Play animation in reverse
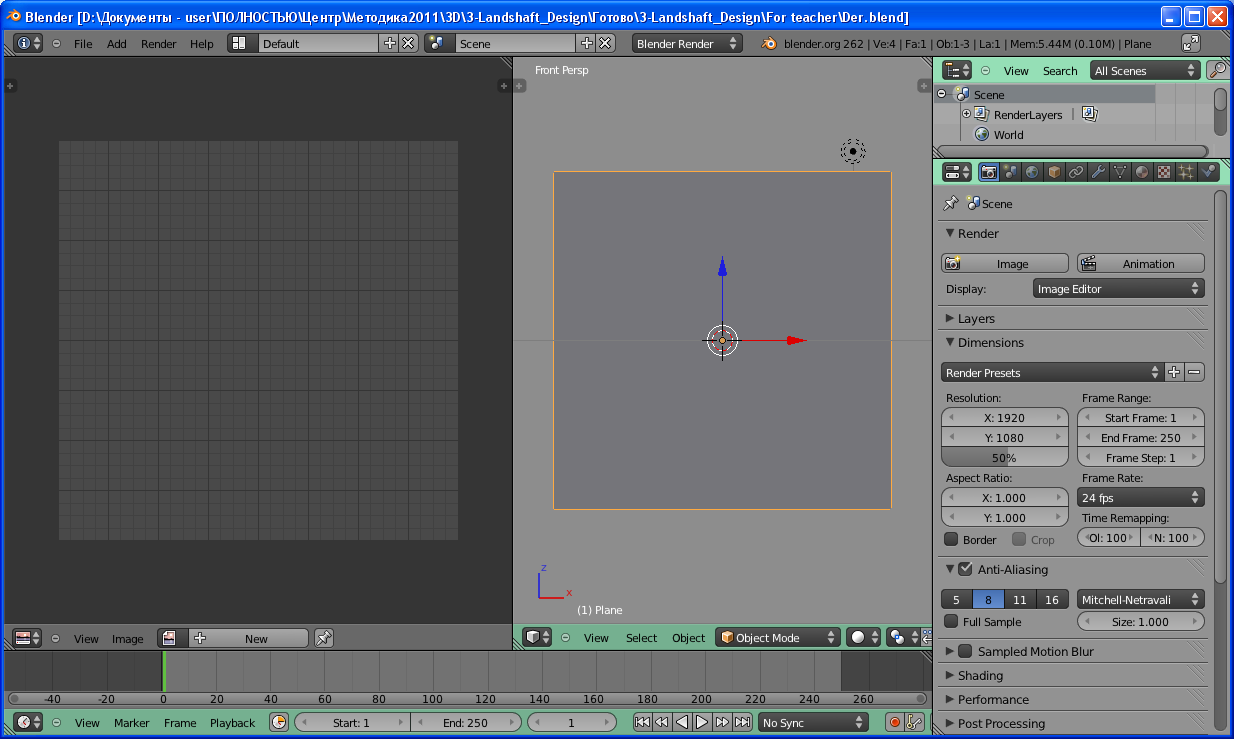1234x739 pixels. [x=682, y=722]
